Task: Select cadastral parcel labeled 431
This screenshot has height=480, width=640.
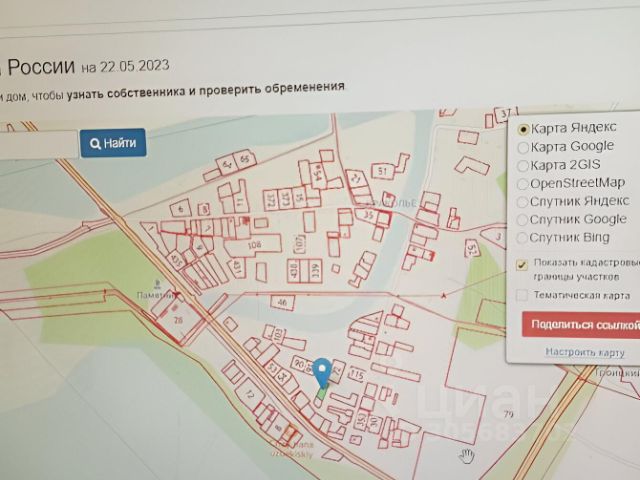Action: tap(236, 267)
